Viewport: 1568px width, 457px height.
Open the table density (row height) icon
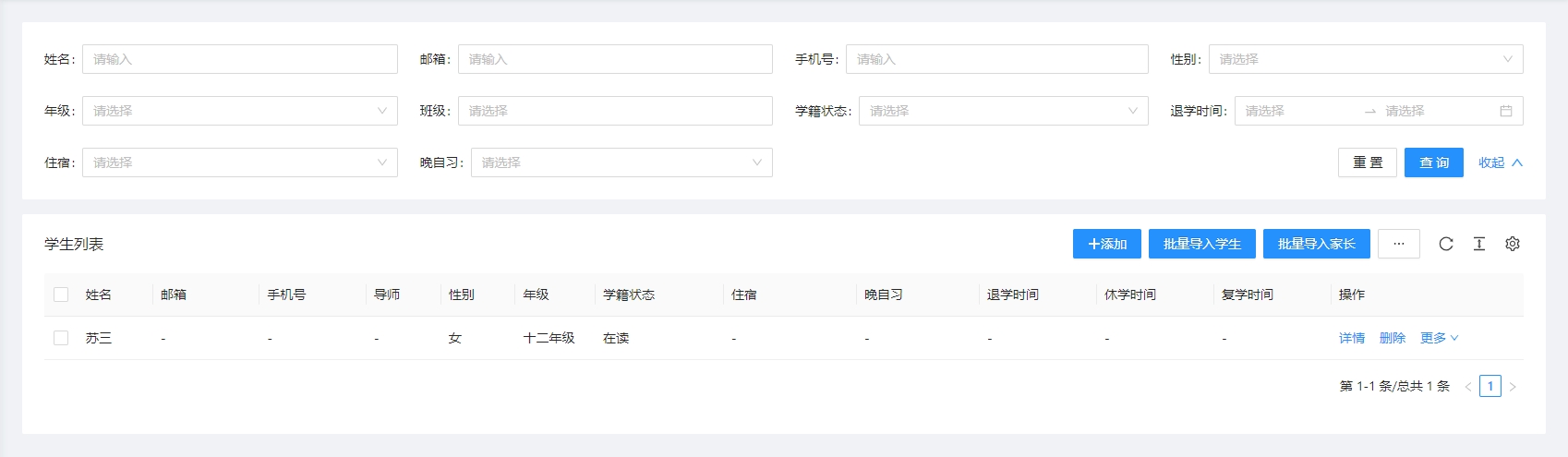coord(1479,244)
